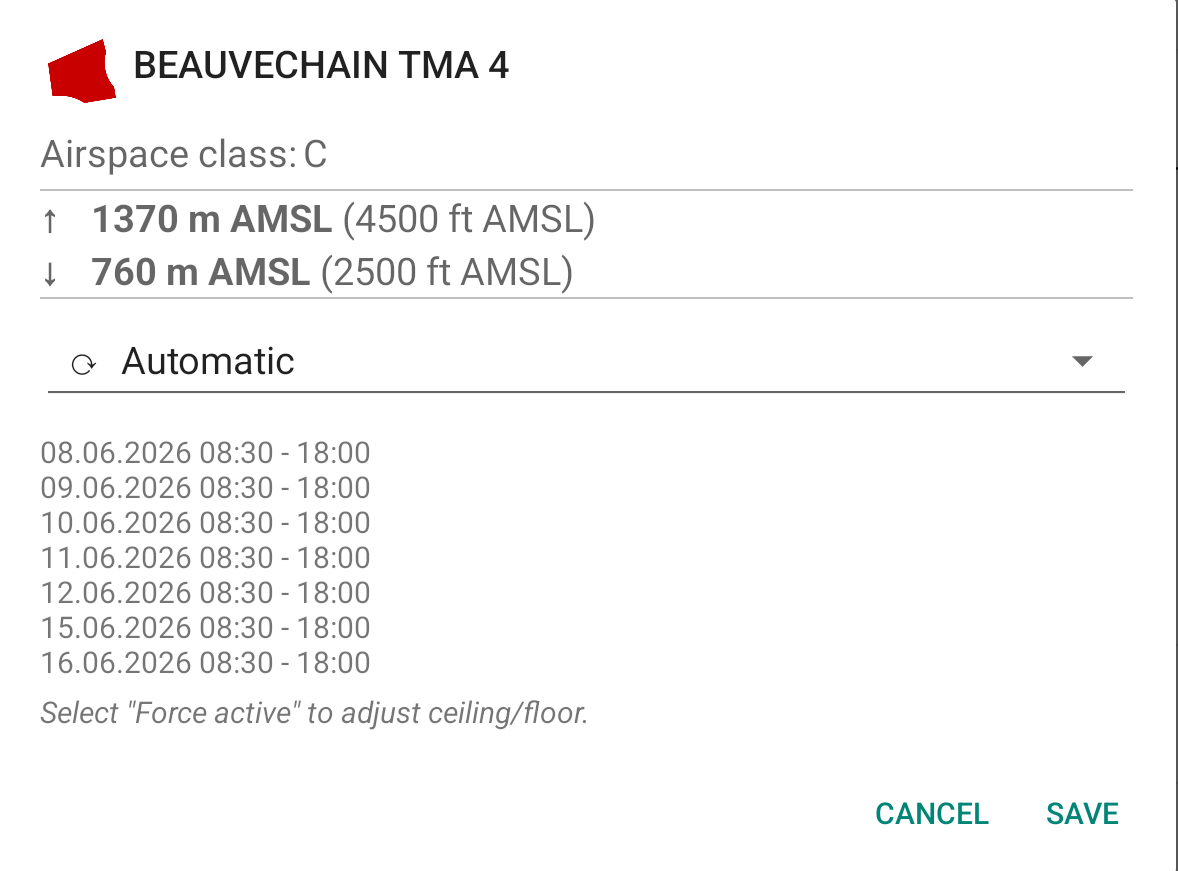1178x871 pixels.
Task: Save the airspace settings
Action: pos(1083,814)
